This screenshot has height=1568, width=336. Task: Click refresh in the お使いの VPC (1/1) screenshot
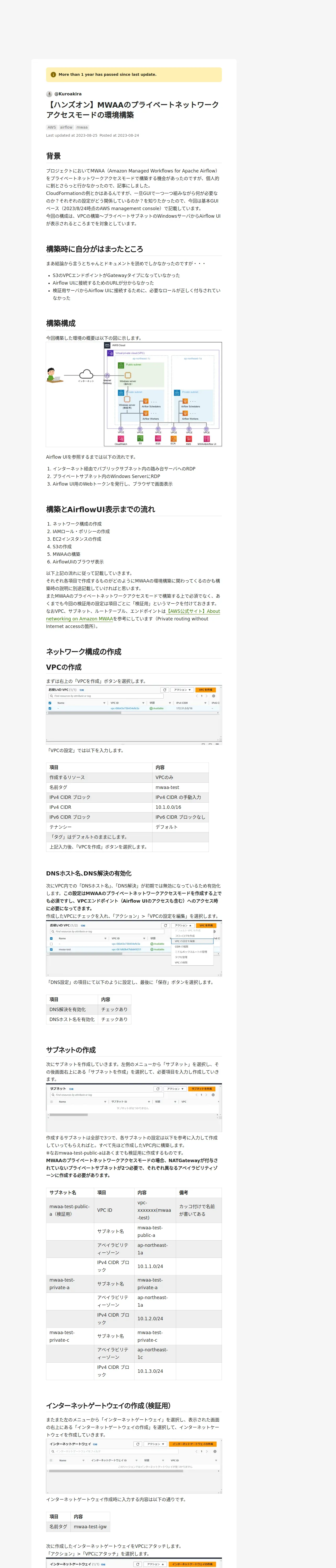(164, 690)
